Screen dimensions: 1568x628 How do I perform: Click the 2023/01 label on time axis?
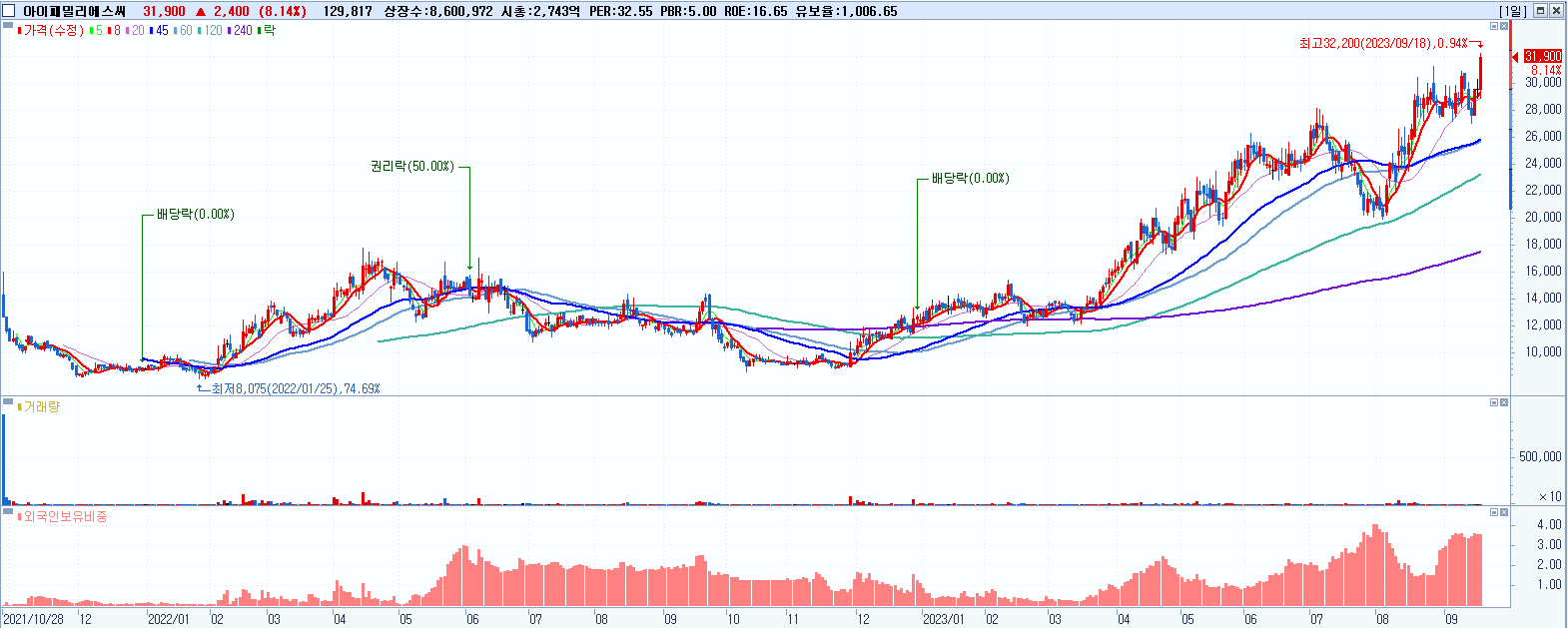(x=942, y=619)
